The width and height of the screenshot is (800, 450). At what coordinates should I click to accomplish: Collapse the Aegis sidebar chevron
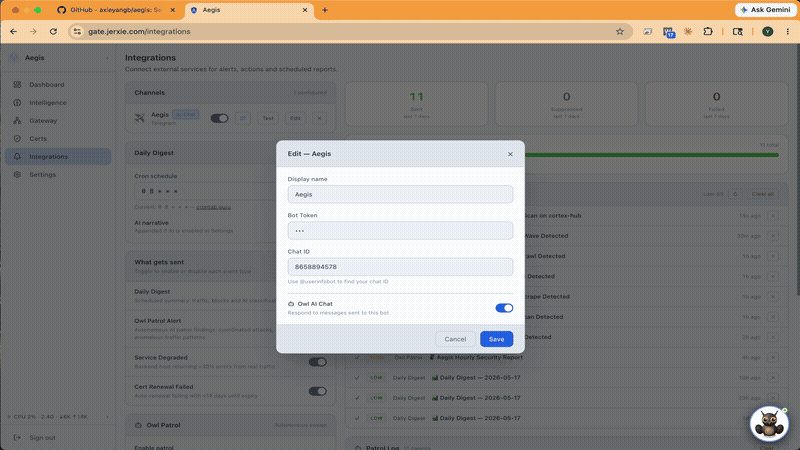tap(107, 58)
